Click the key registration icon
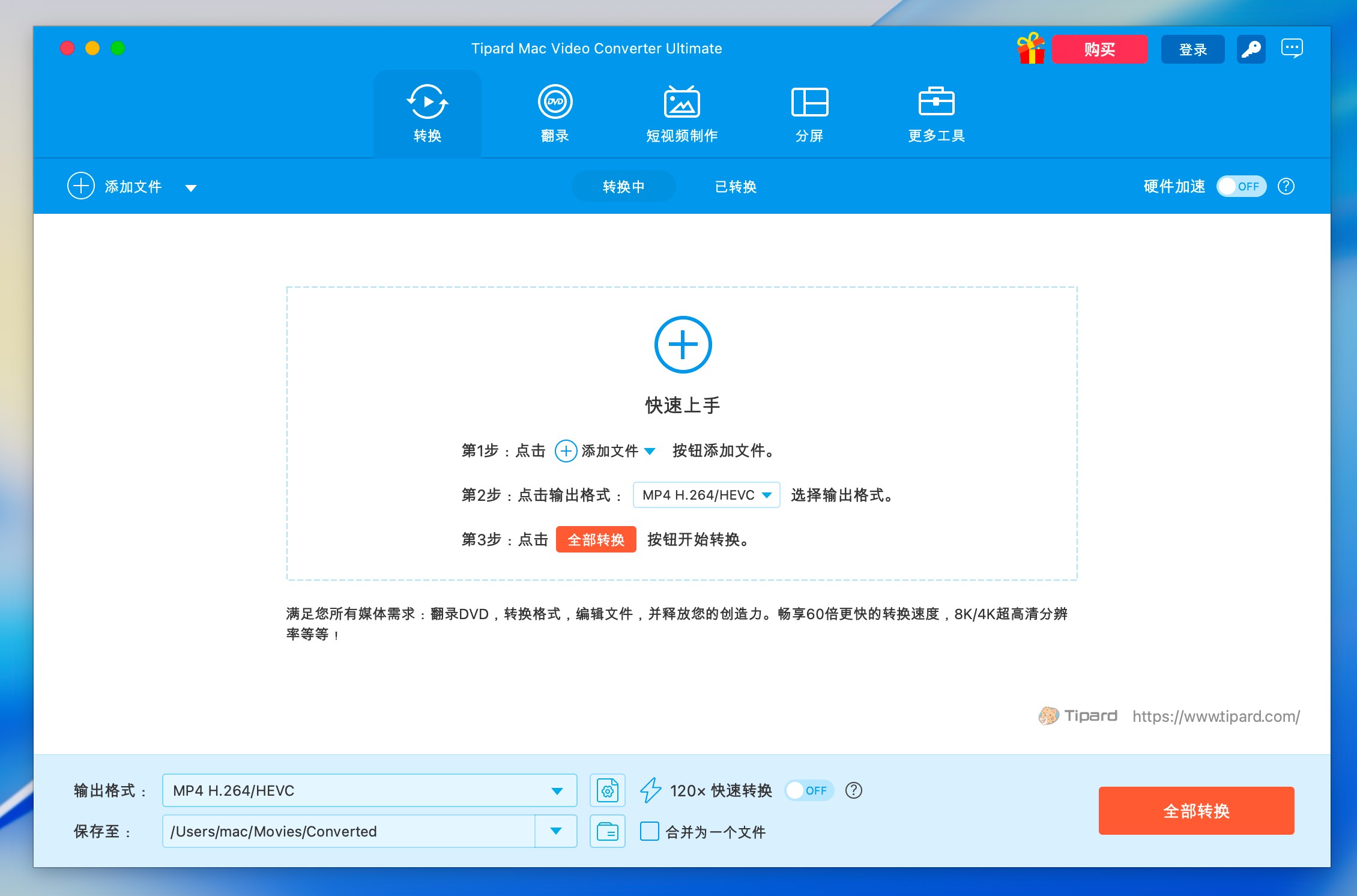Image resolution: width=1357 pixels, height=896 pixels. 1251,49
